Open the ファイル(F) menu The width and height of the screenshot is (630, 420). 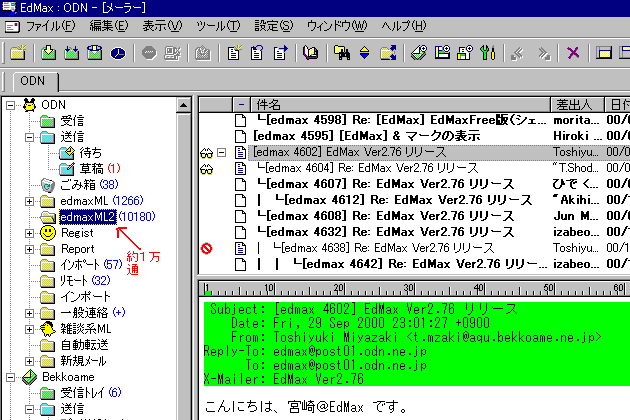tap(51, 27)
